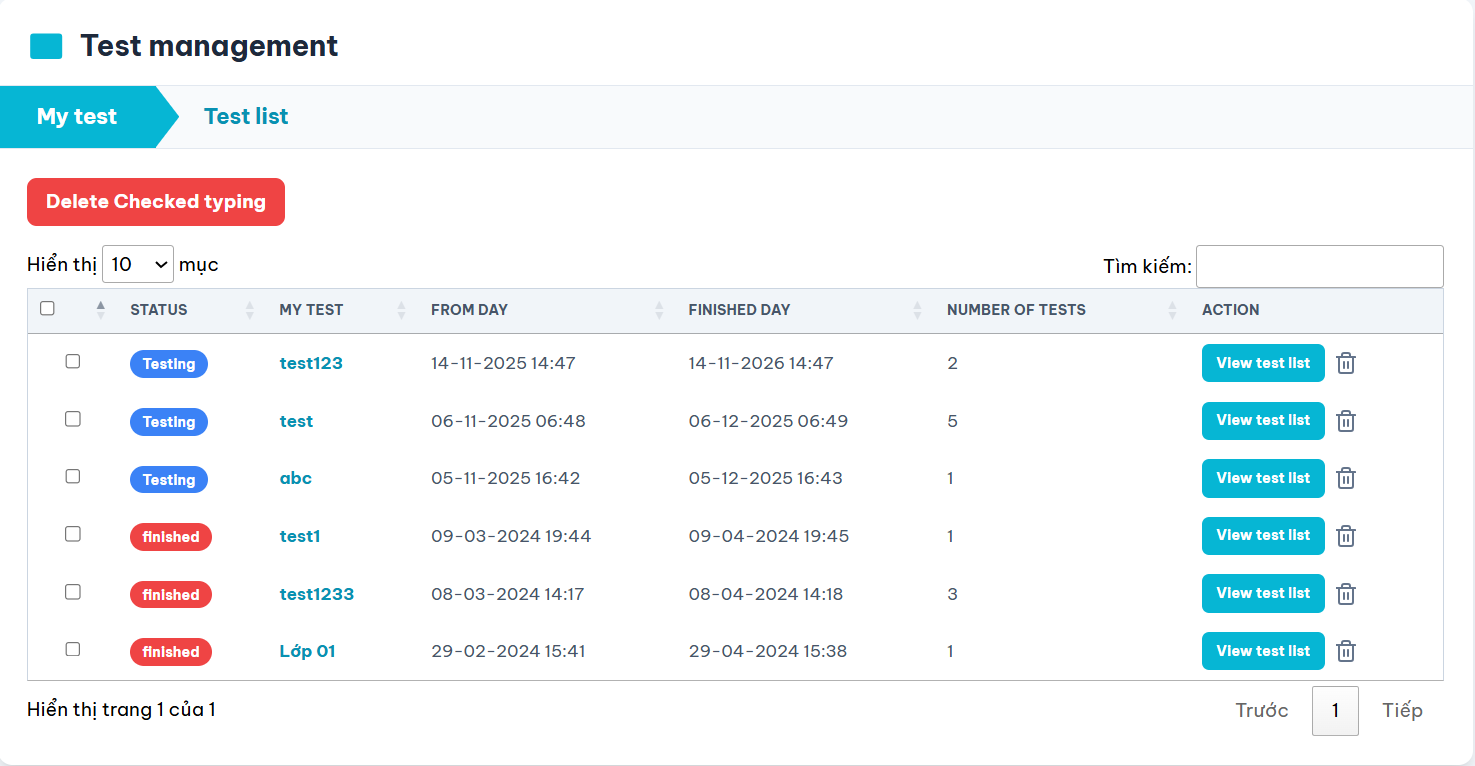Click the trash icon beside "Lớp 01"
This screenshot has height=766, width=1475.
[1345, 651]
